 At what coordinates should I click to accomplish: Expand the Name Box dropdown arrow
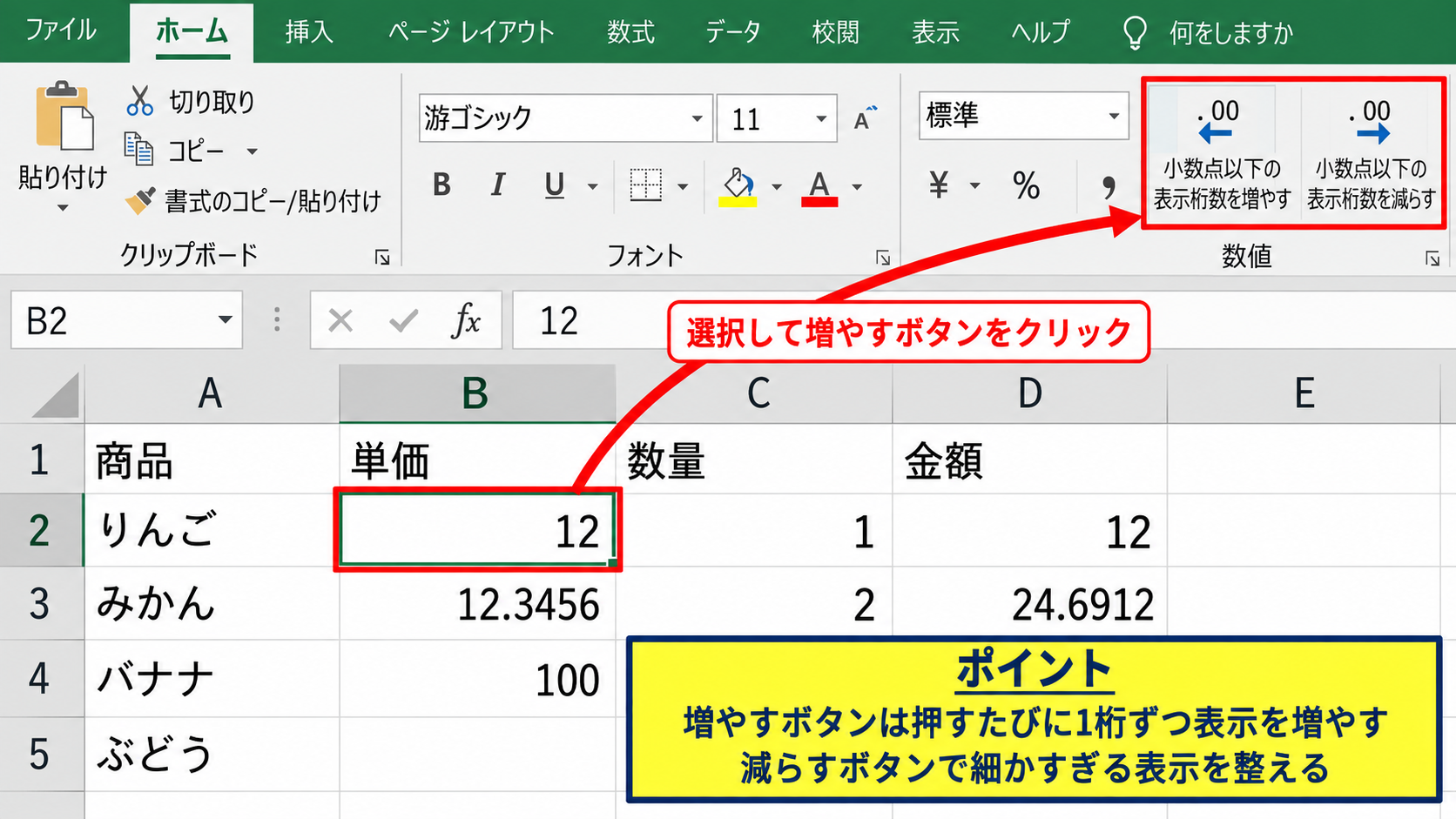pos(225,320)
